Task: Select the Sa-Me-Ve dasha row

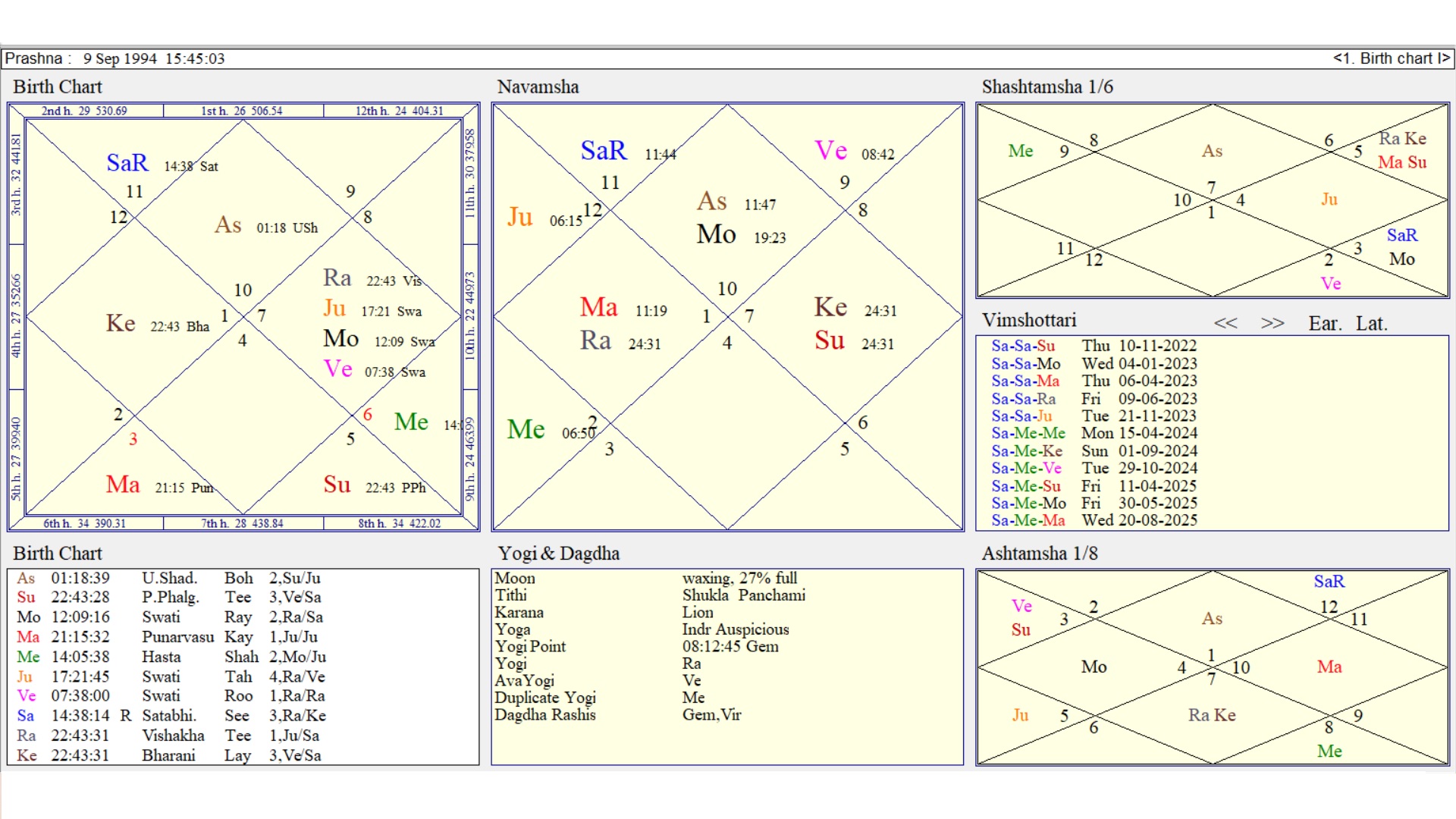Action: click(x=1094, y=469)
